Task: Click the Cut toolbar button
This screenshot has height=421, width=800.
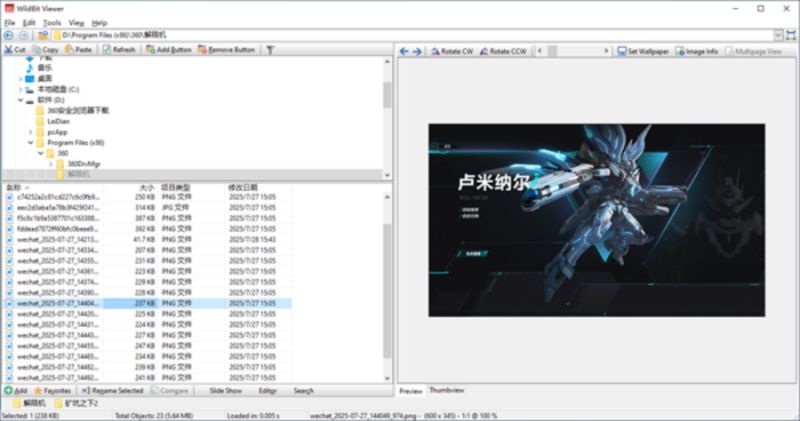Action: click(15, 49)
